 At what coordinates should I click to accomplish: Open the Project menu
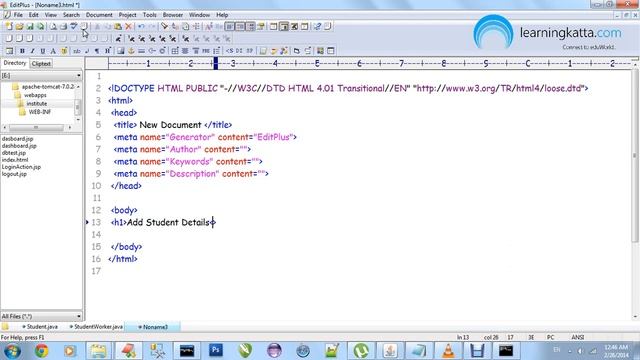coord(127,15)
